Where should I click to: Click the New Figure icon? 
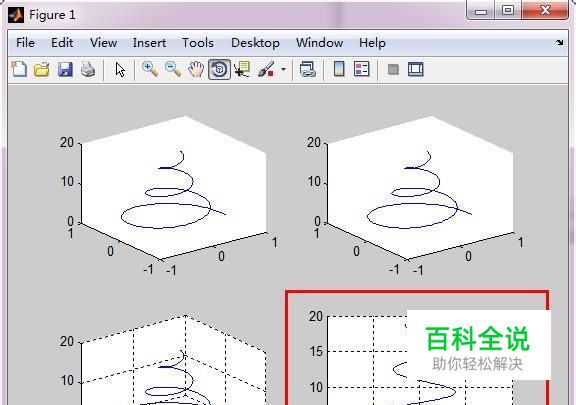19,69
